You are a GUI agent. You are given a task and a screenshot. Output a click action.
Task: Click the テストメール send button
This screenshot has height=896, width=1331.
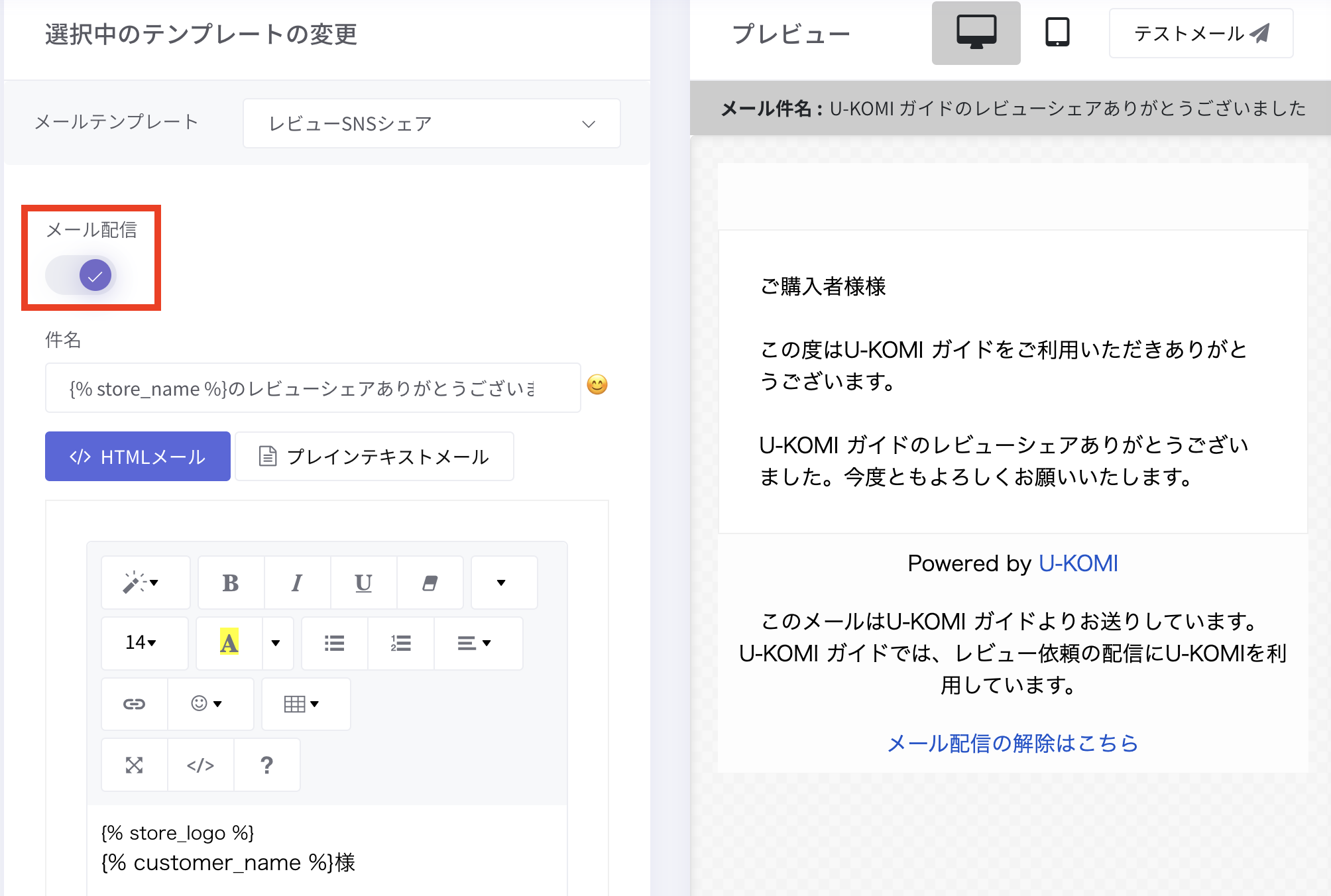[x=1200, y=33]
